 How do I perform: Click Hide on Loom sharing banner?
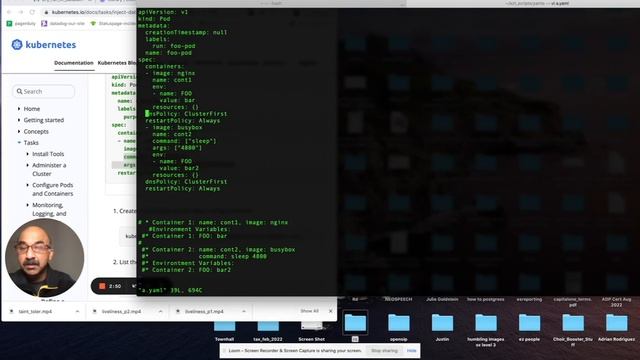[x=411, y=351]
